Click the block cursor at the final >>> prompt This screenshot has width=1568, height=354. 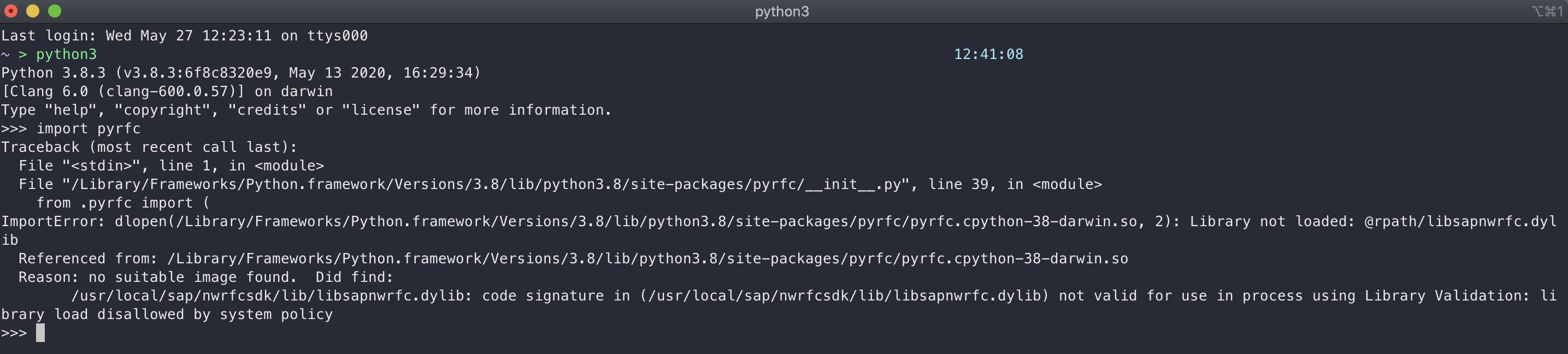point(40,333)
